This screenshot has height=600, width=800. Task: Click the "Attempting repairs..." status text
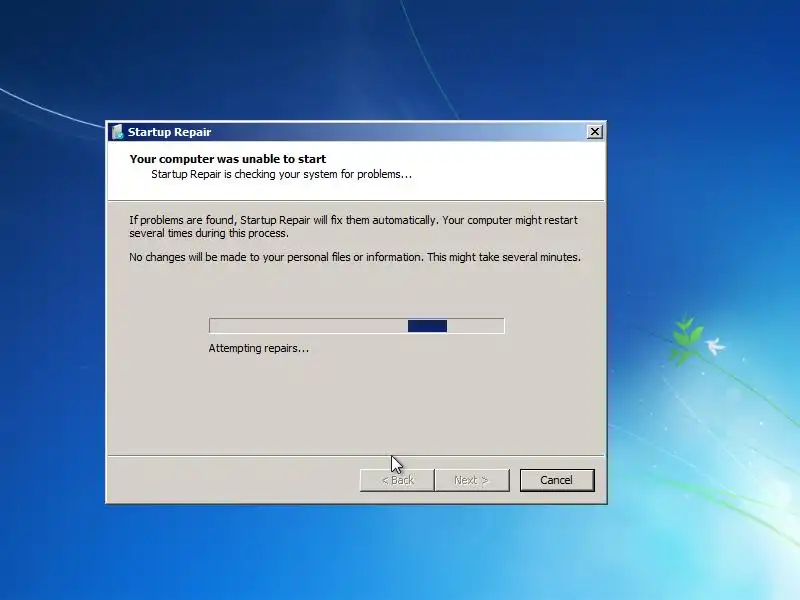259,348
